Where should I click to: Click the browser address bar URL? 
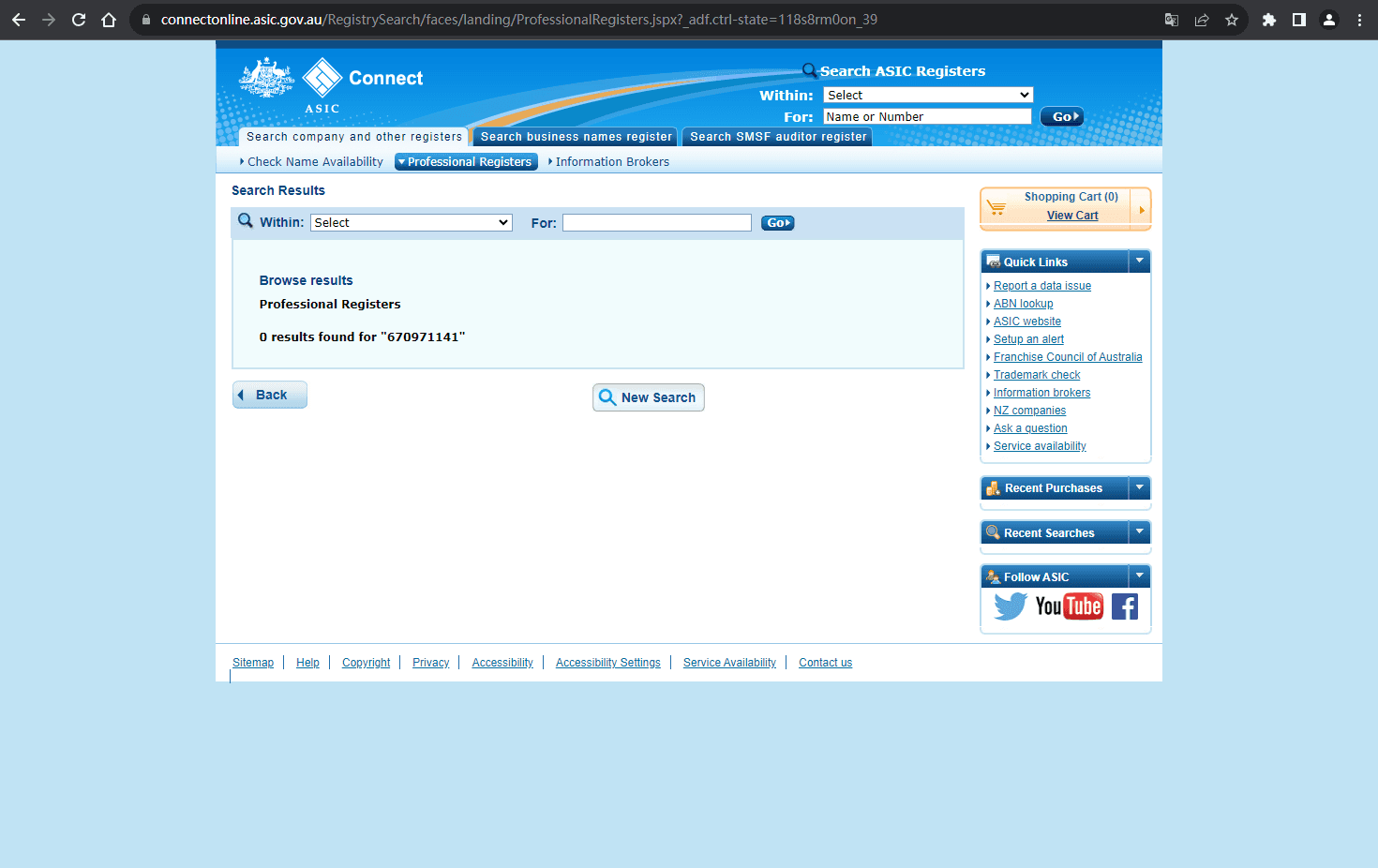coord(519,20)
